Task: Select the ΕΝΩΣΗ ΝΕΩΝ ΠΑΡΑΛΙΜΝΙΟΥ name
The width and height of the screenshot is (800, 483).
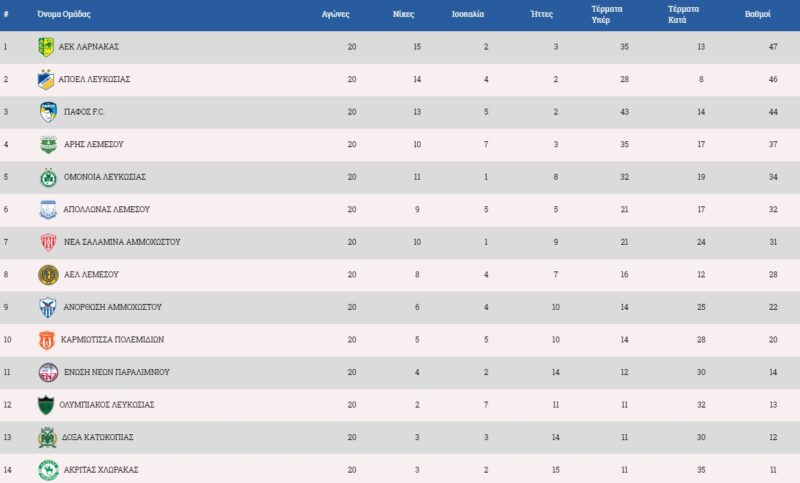Action: point(117,373)
